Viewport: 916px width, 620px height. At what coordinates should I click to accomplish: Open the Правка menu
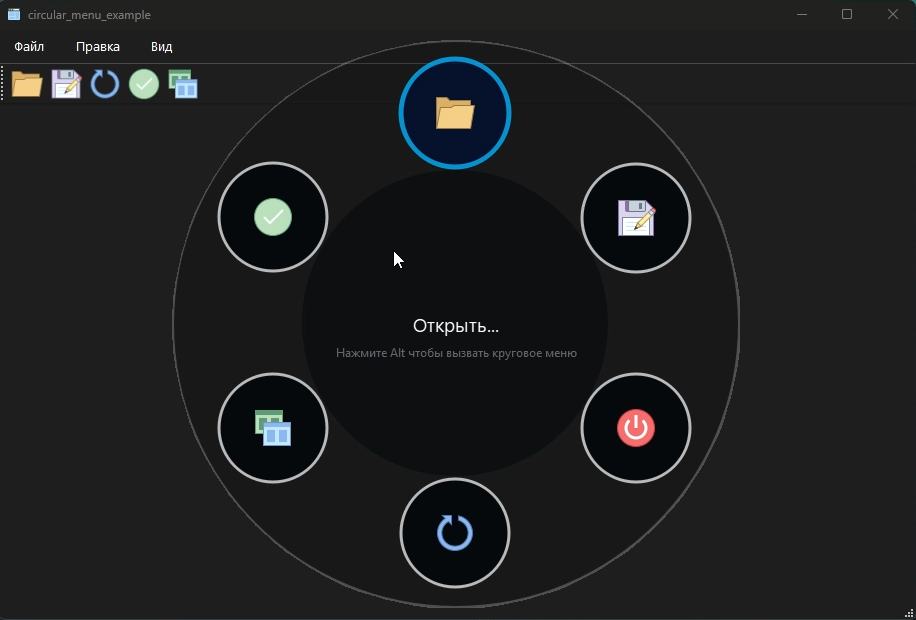point(98,47)
